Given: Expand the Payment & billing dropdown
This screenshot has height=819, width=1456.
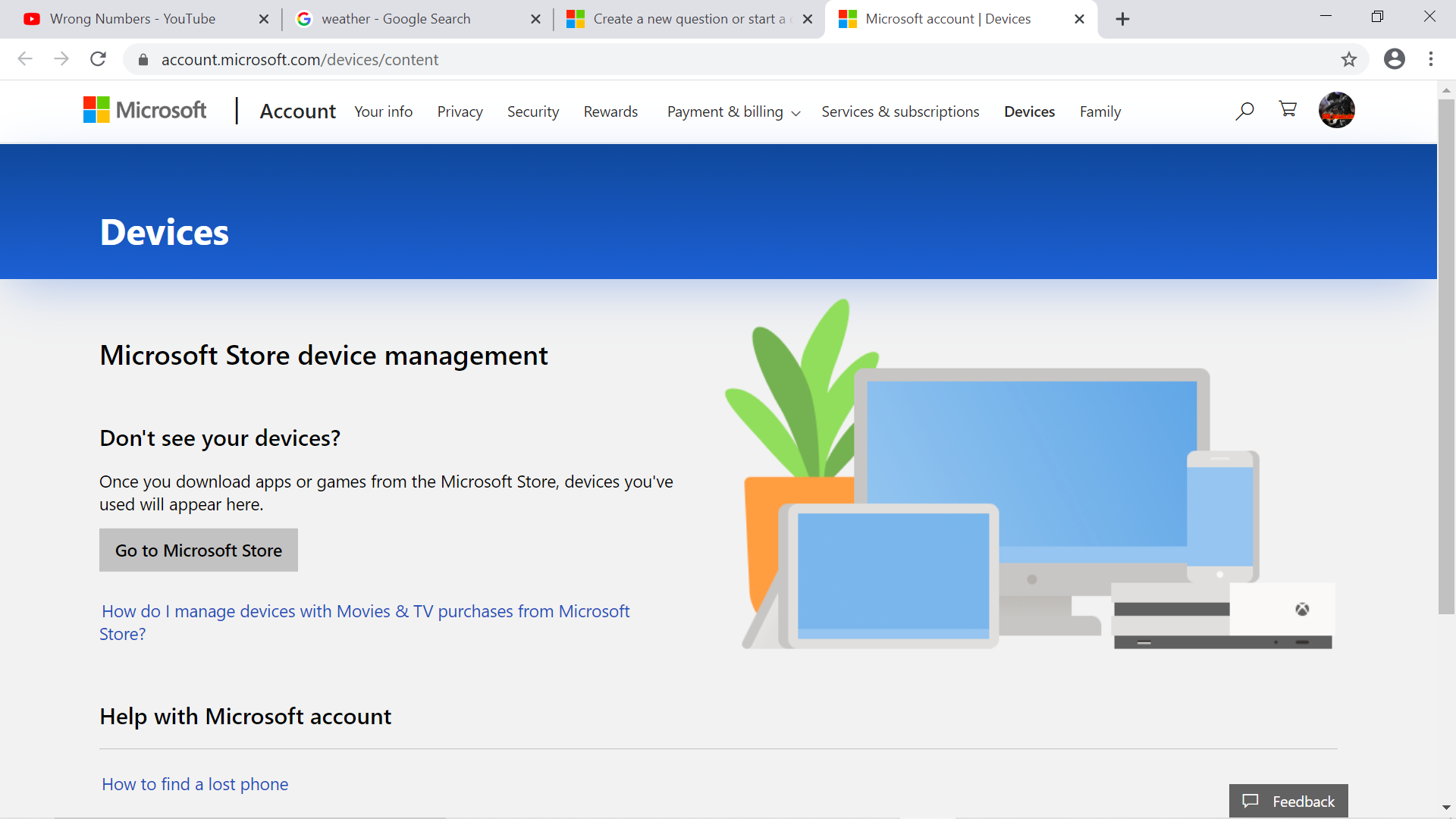Looking at the screenshot, I should (x=733, y=112).
